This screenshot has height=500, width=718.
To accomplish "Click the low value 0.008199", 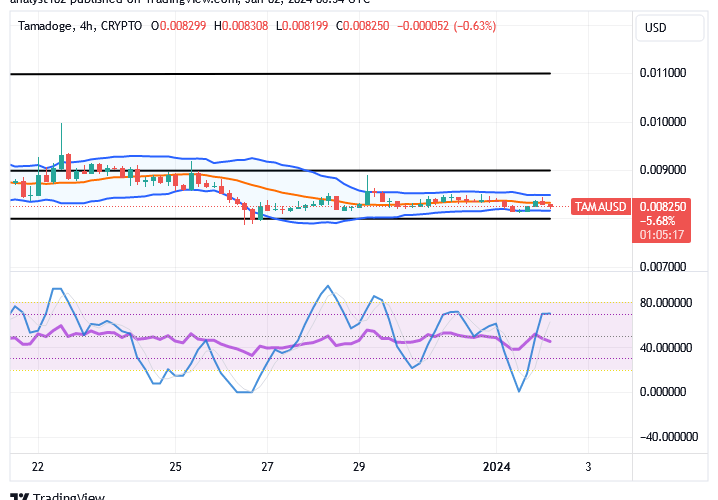I will click(x=305, y=26).
